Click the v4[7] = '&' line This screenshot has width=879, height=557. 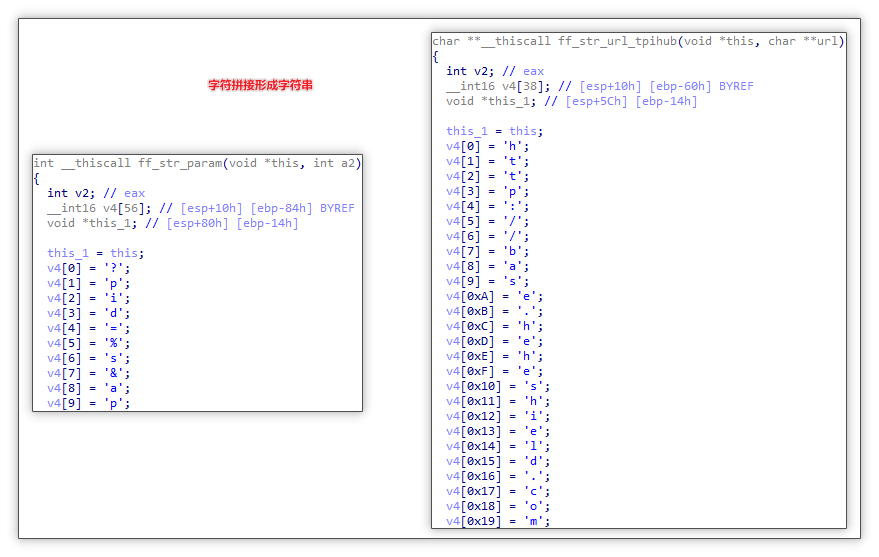coord(89,373)
